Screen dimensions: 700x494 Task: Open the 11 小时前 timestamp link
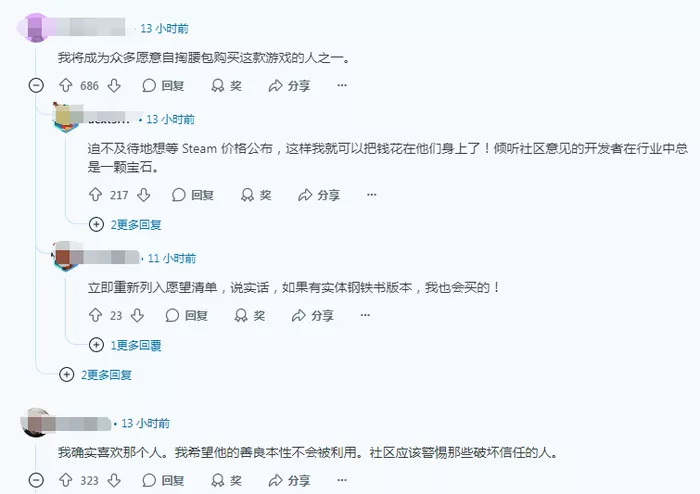[x=172, y=258]
